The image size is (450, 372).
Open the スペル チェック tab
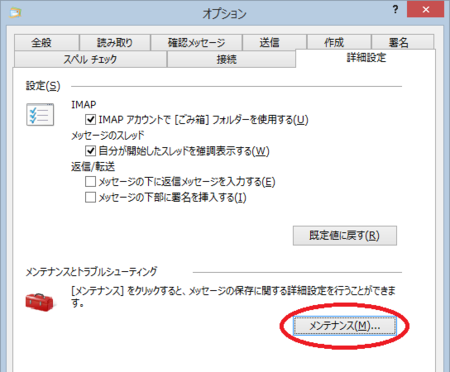point(90,59)
